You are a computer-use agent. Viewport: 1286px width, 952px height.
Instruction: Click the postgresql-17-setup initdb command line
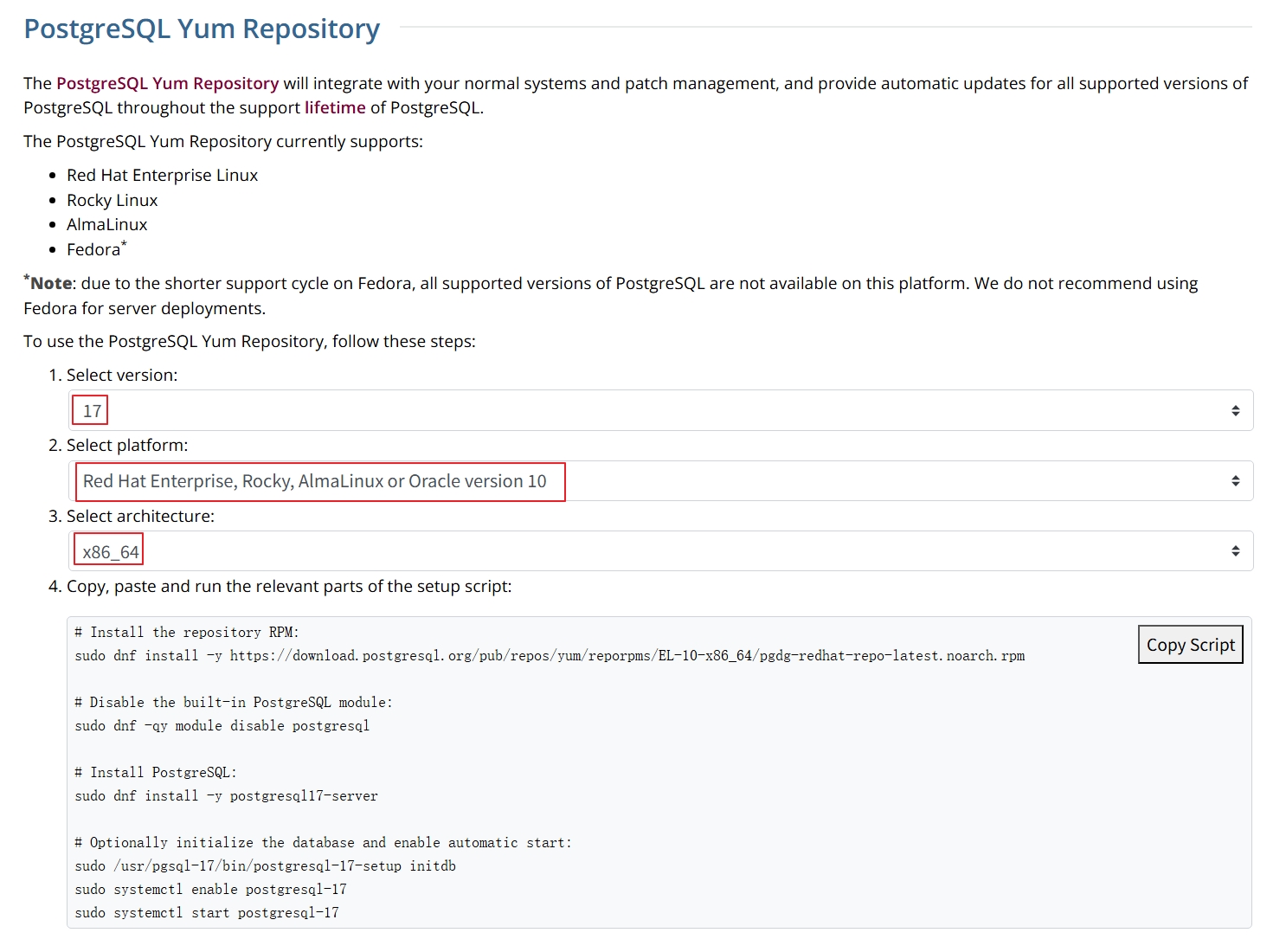pyautogui.click(x=266, y=866)
